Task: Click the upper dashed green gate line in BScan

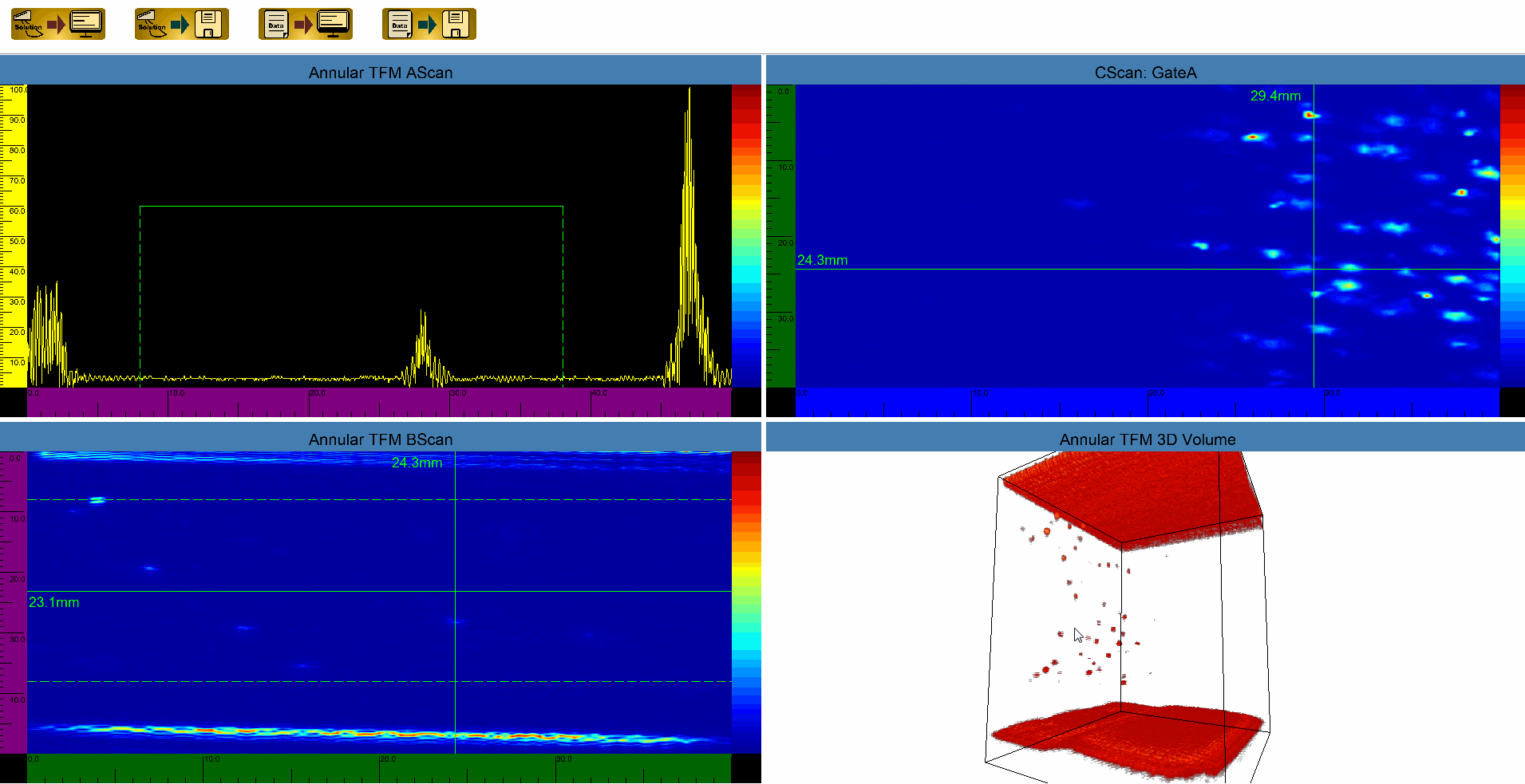Action: [379, 500]
